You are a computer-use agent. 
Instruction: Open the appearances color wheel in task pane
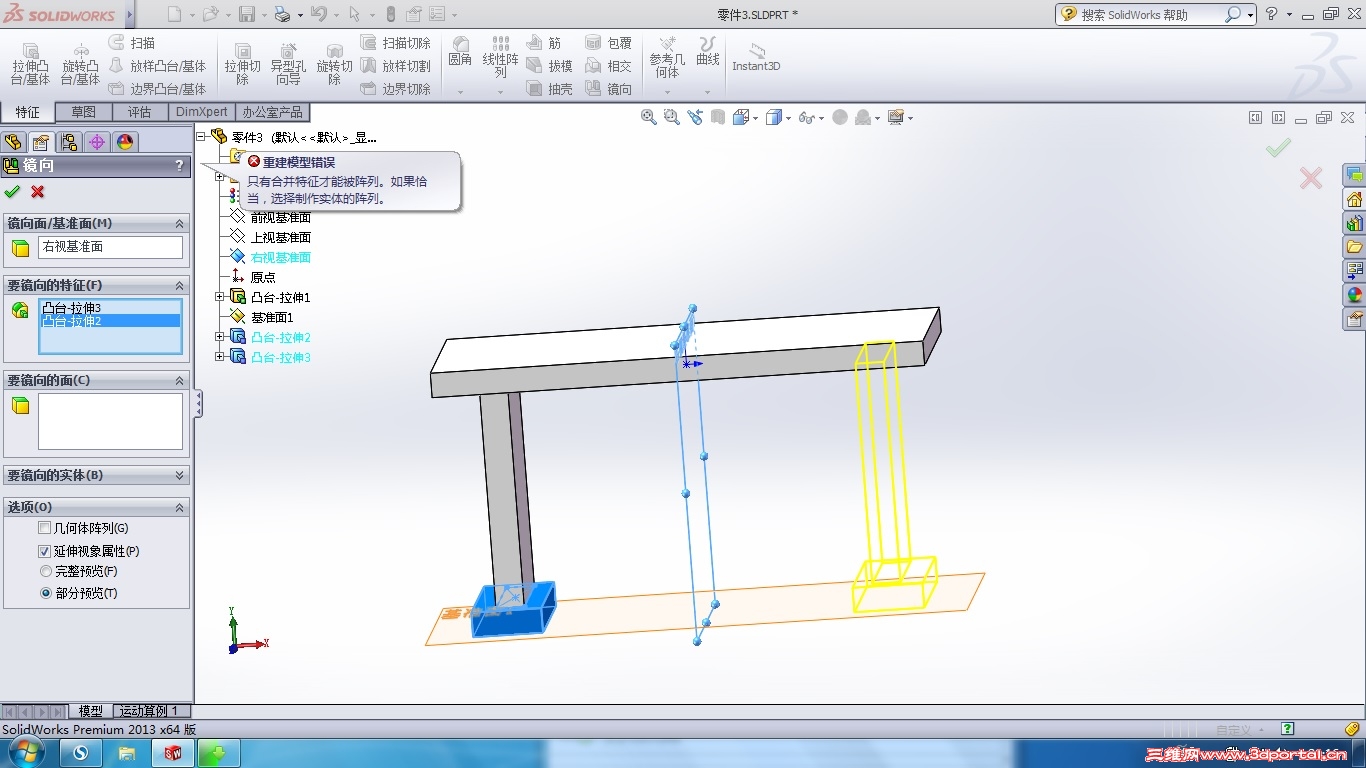point(1355,295)
